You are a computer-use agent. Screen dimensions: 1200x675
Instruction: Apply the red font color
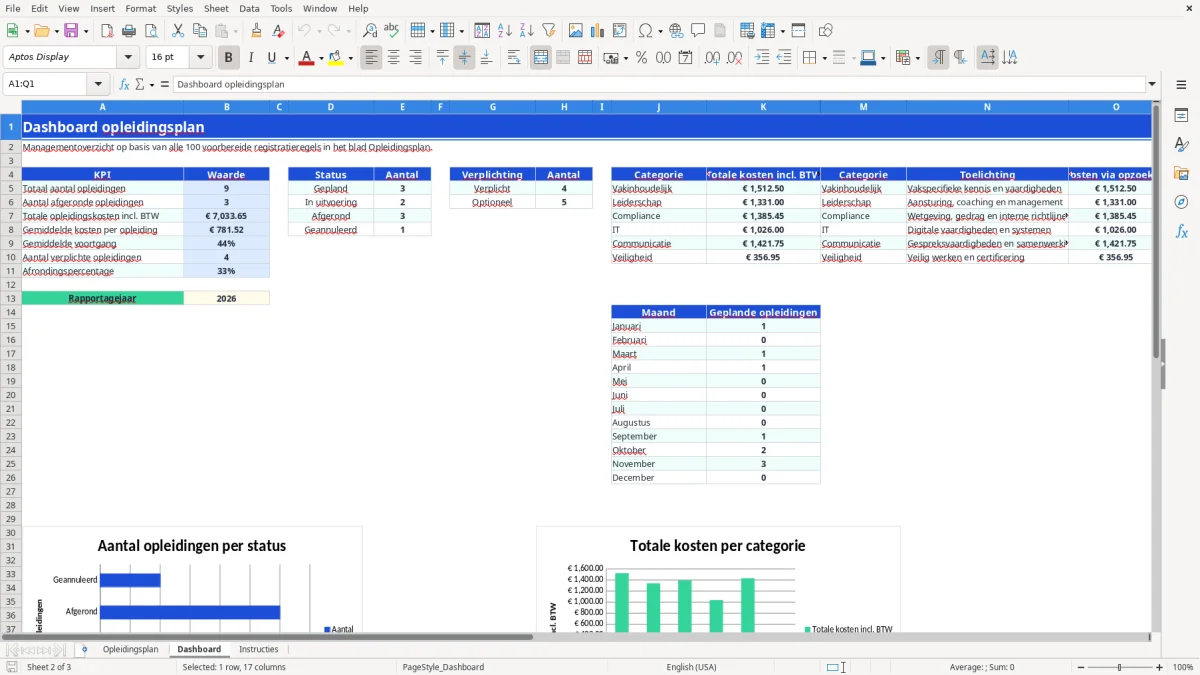[306, 58]
